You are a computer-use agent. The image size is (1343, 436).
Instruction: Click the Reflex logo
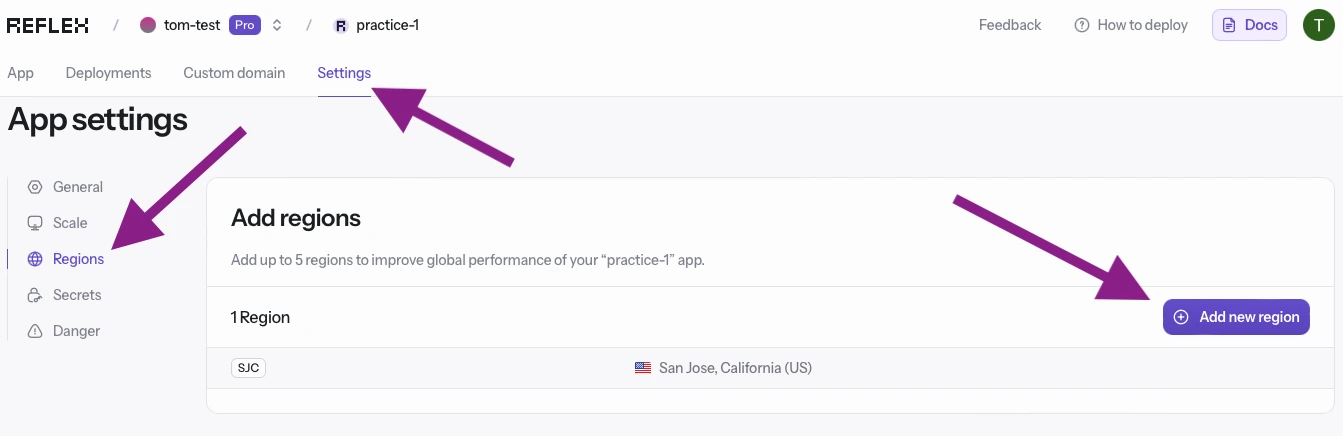click(48, 25)
